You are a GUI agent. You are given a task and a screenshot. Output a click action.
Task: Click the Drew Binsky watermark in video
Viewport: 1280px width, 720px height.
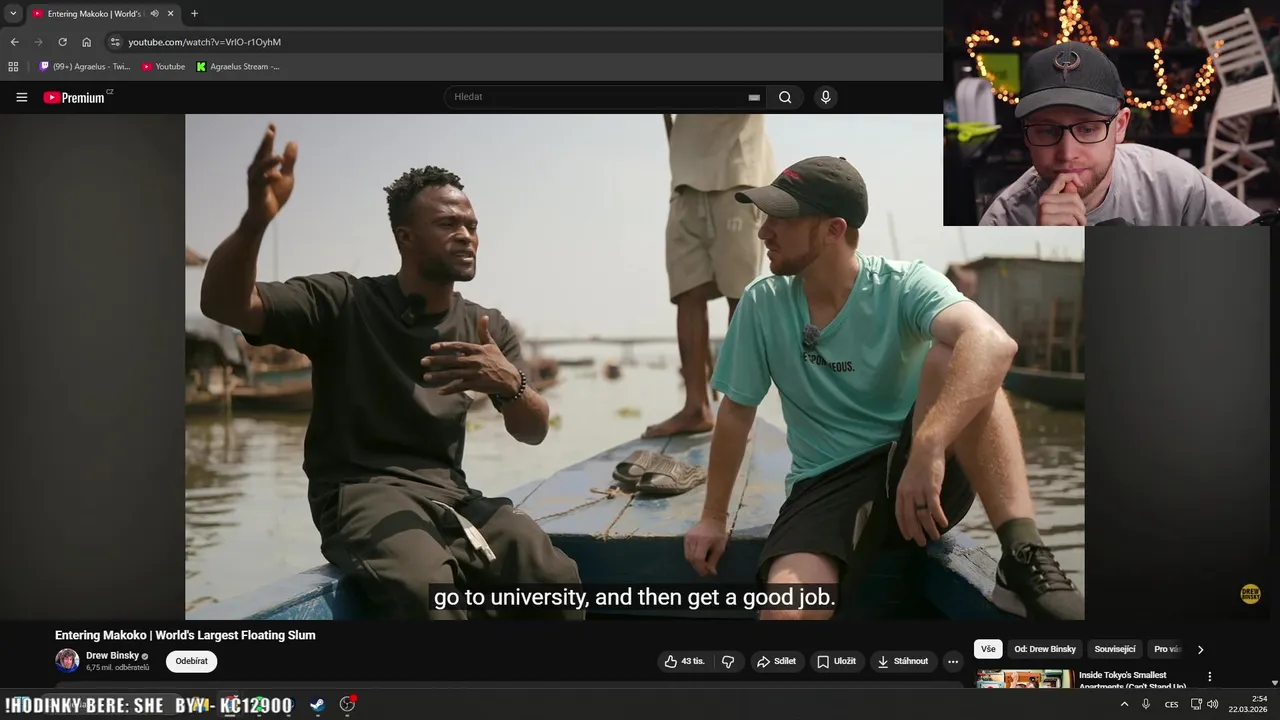(x=1250, y=594)
